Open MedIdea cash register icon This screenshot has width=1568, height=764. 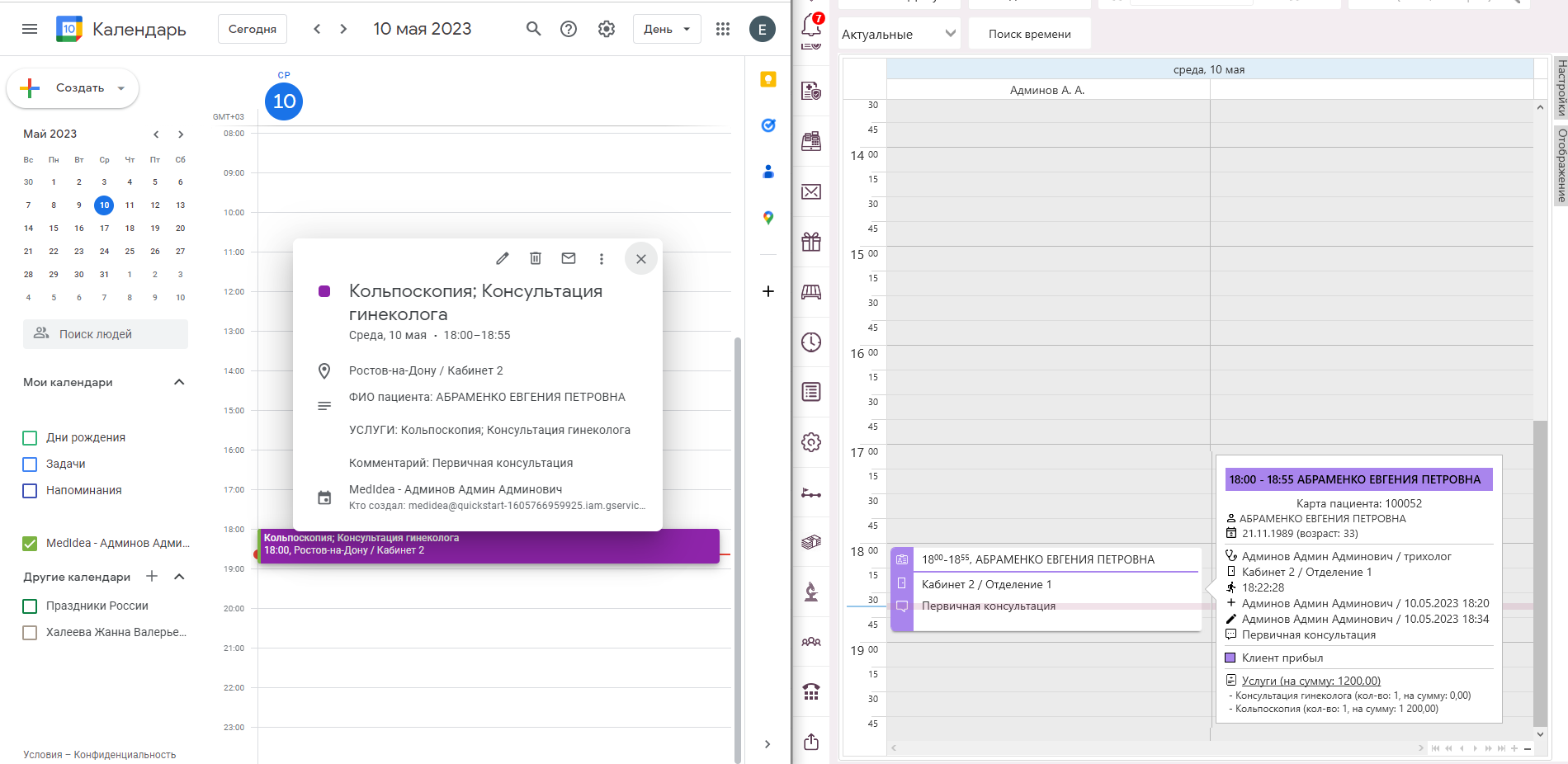pos(811,141)
